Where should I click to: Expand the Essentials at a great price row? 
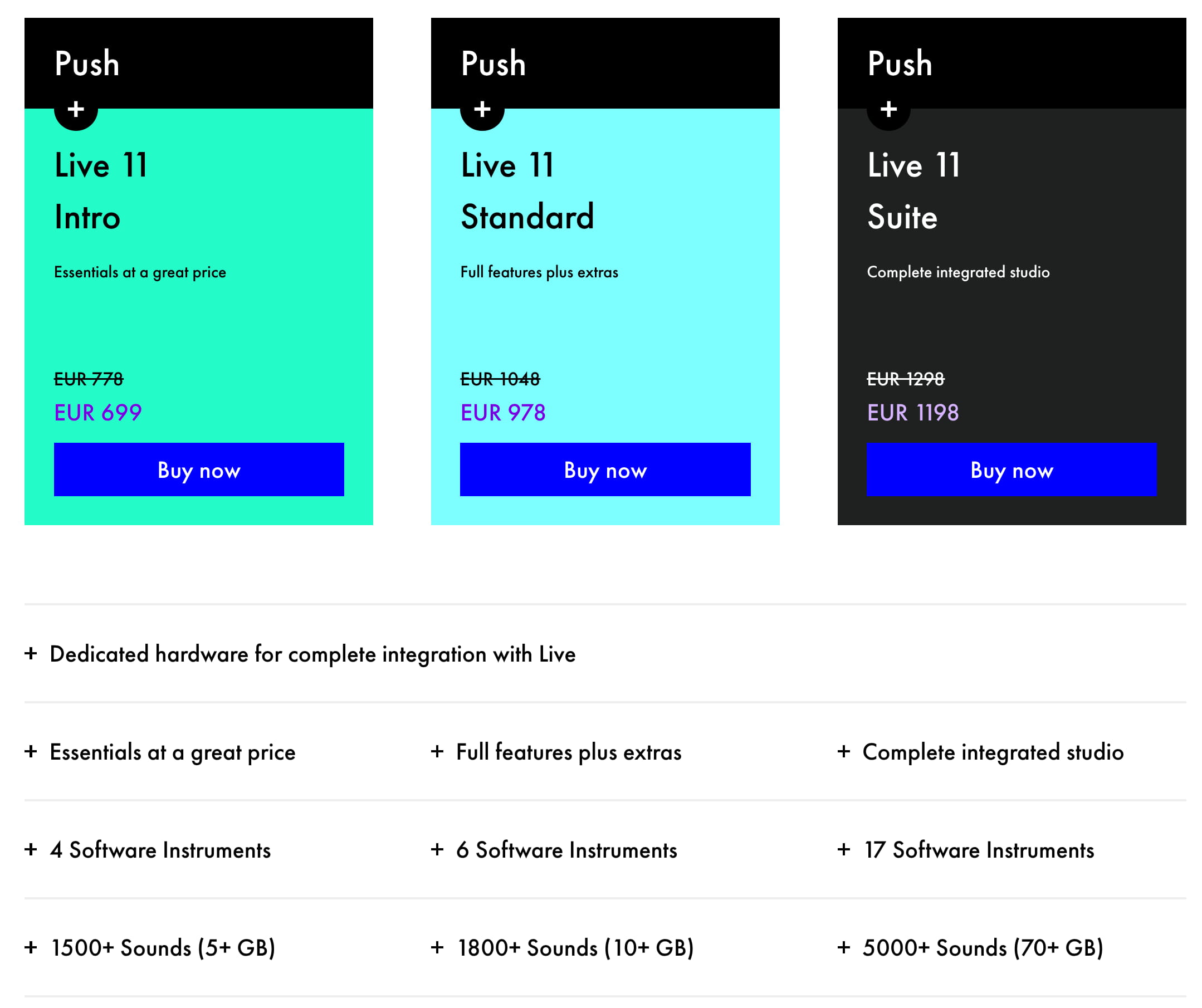(31, 752)
